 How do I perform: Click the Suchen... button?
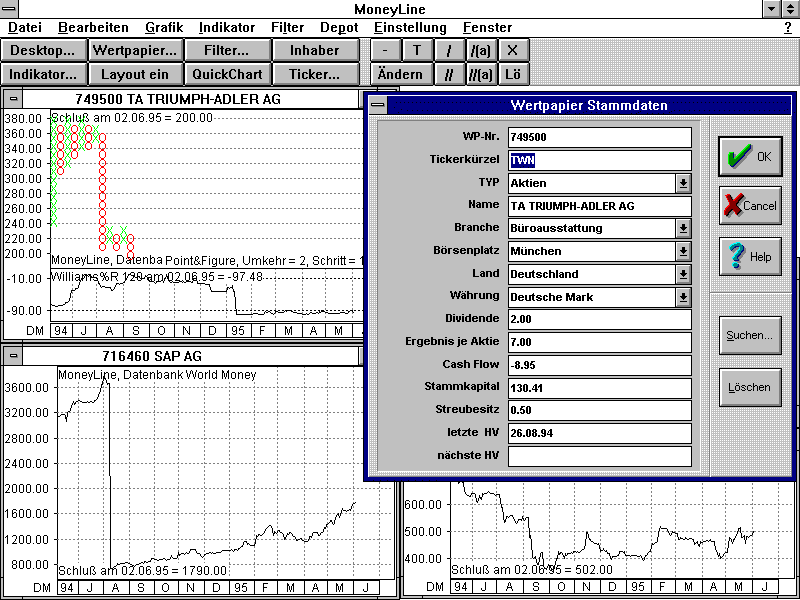tap(750, 336)
